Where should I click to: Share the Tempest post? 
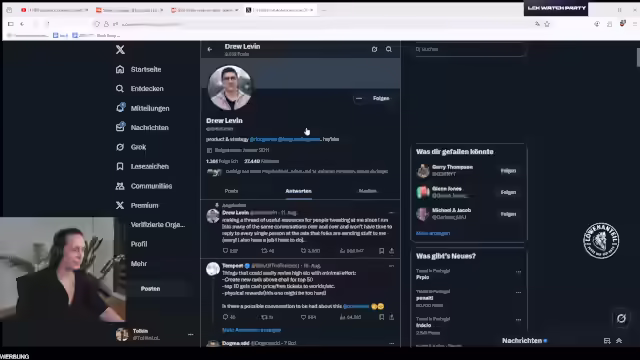[391, 317]
